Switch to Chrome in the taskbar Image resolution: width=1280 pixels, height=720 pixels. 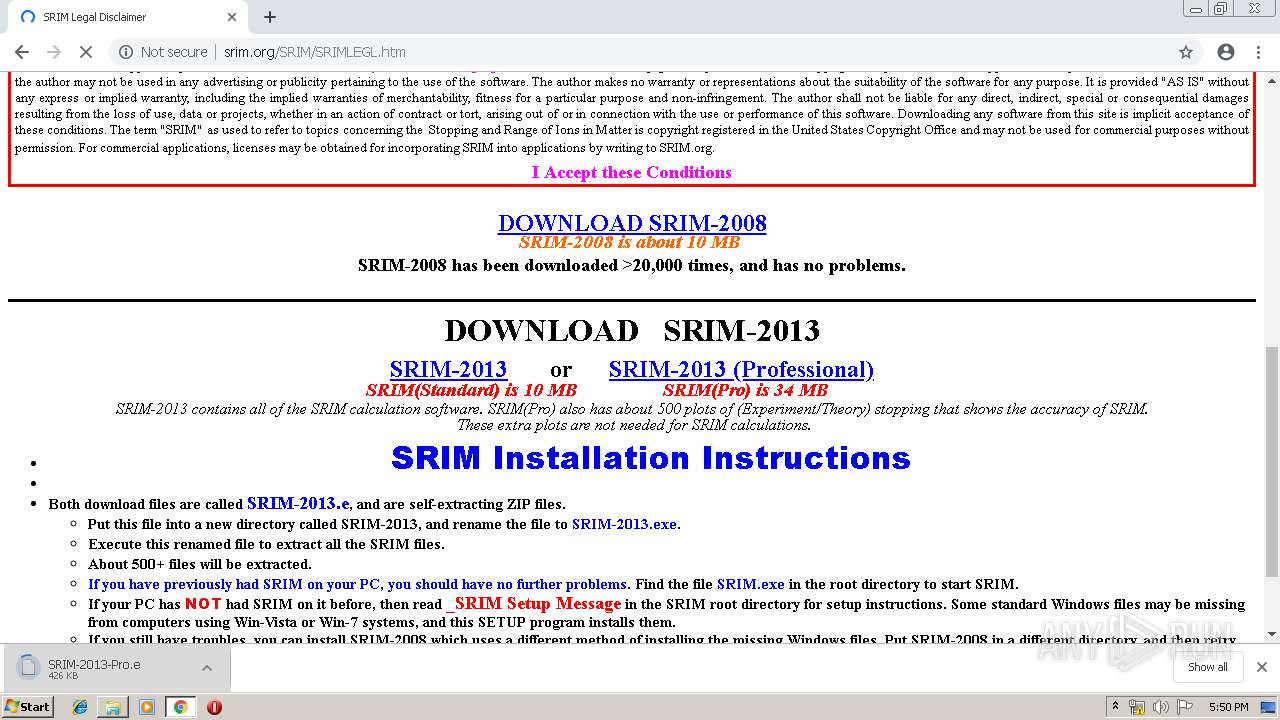tap(180, 707)
